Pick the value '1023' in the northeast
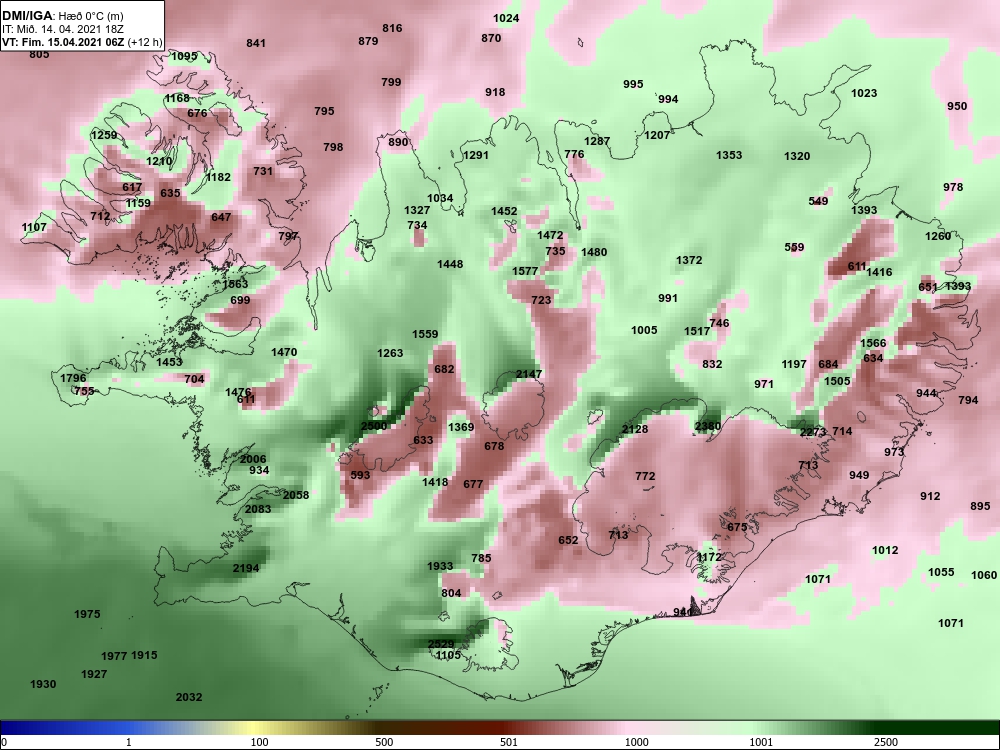Image resolution: width=1000 pixels, height=750 pixels. pyautogui.click(x=864, y=93)
